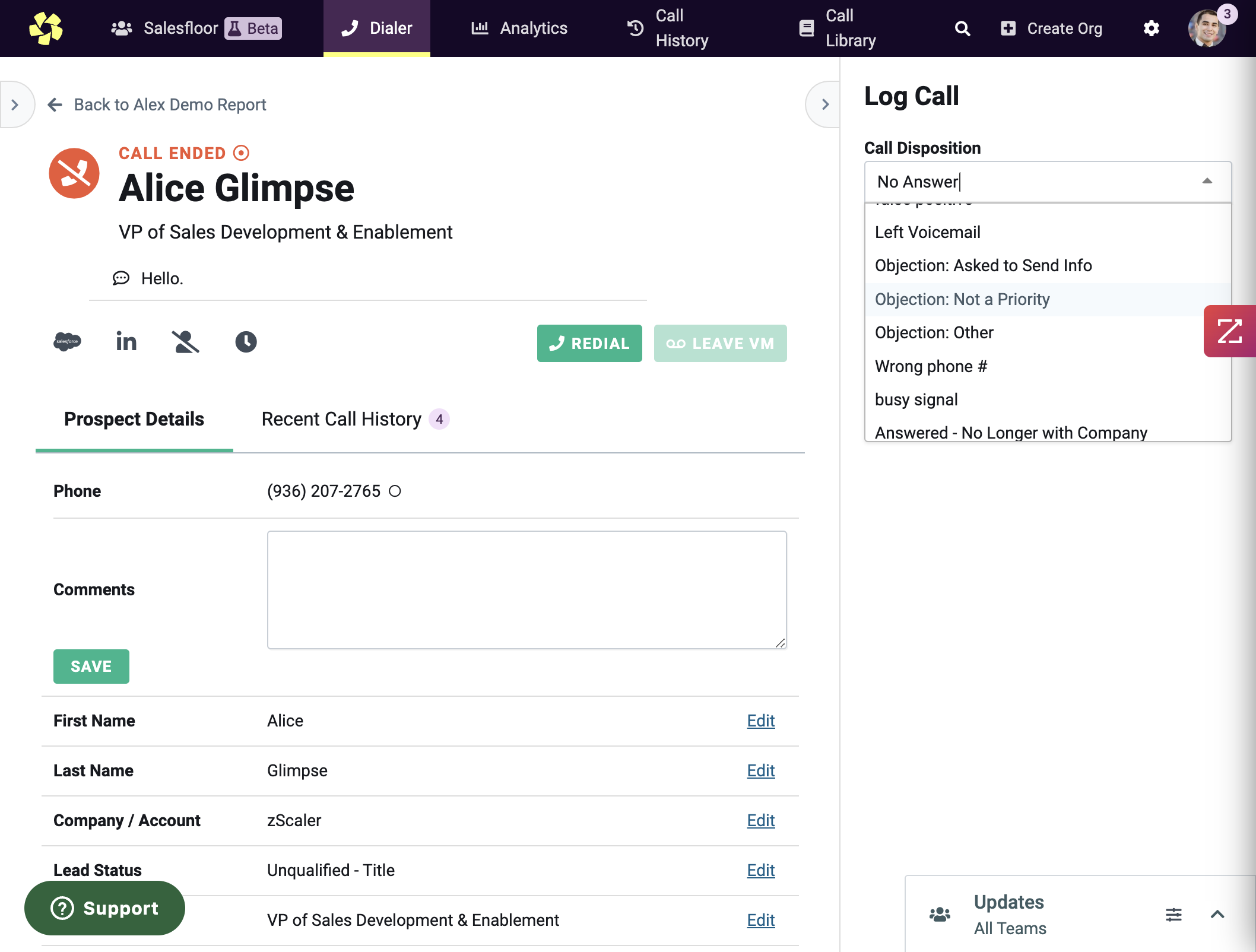Click the remove prospect icon

click(x=186, y=342)
